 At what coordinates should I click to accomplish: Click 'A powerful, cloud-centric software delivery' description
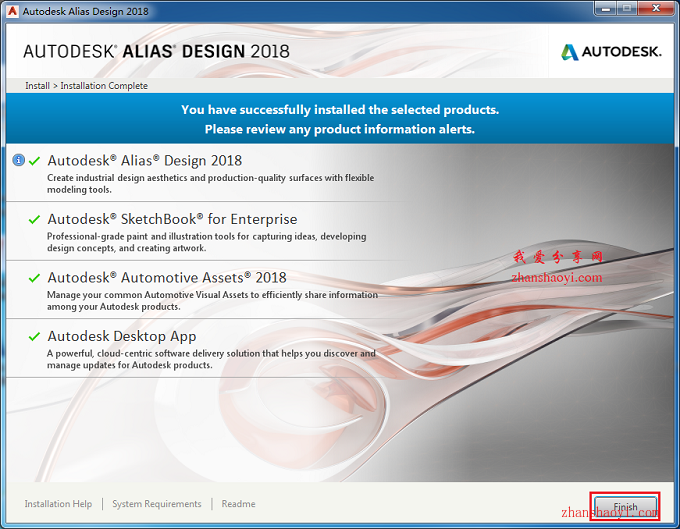[x=211, y=359]
